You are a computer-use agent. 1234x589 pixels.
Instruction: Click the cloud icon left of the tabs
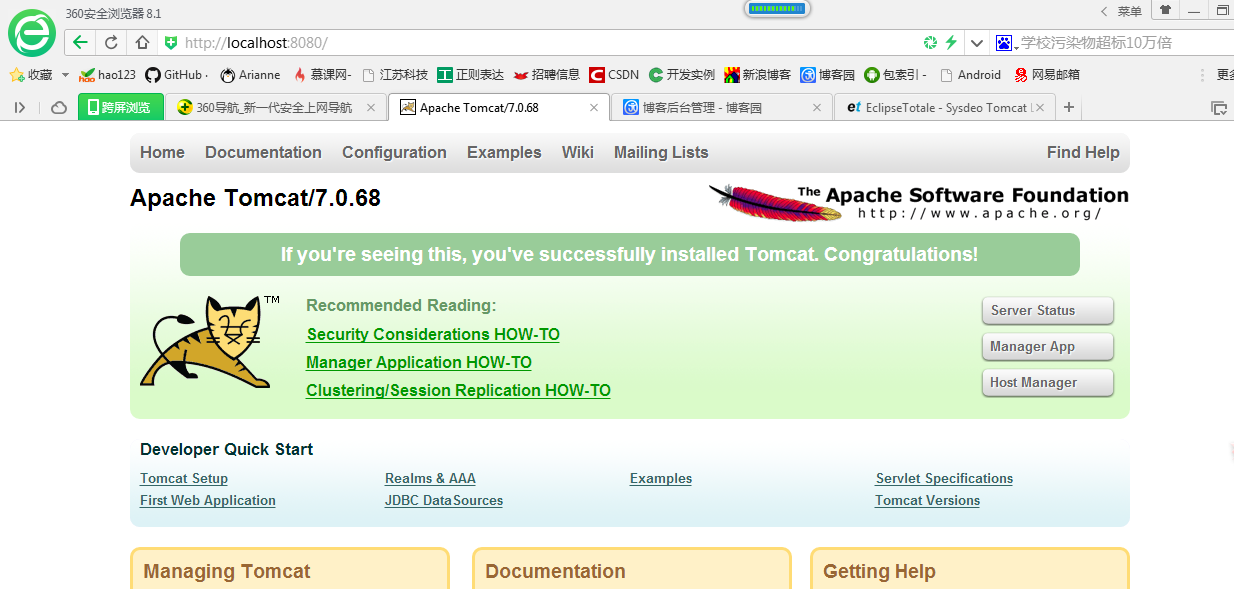59,107
